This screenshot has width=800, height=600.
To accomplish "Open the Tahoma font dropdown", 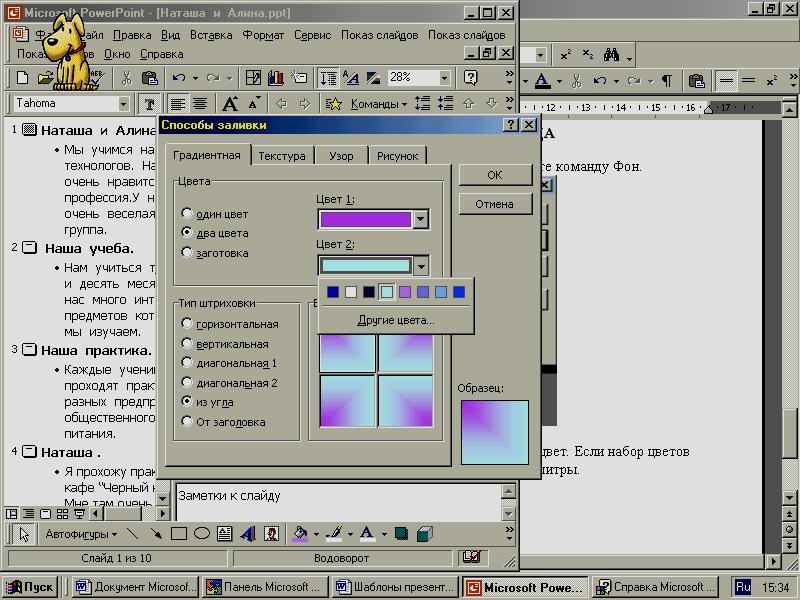I will coord(123,104).
